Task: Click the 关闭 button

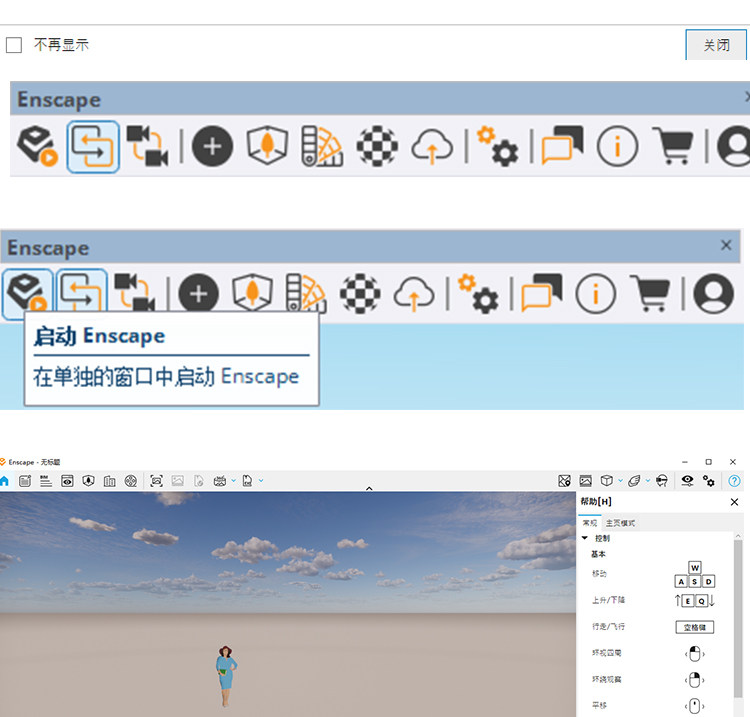Action: [x=716, y=45]
